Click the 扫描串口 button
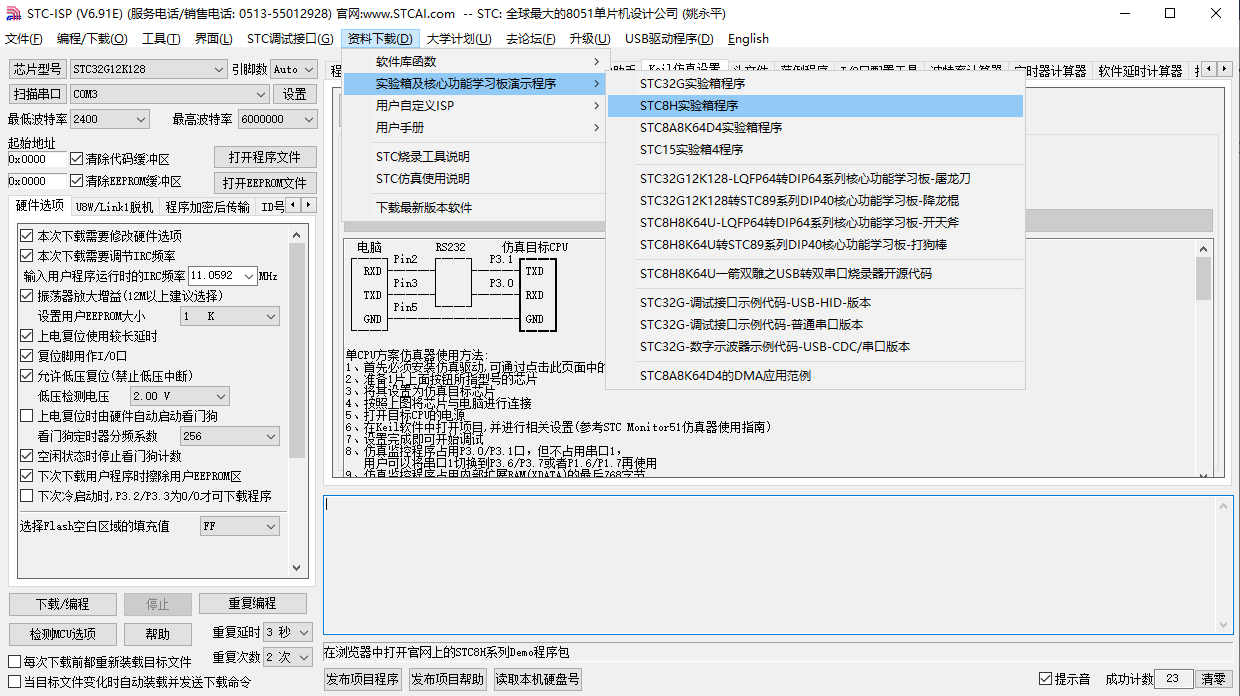1240x696 pixels. (38, 94)
